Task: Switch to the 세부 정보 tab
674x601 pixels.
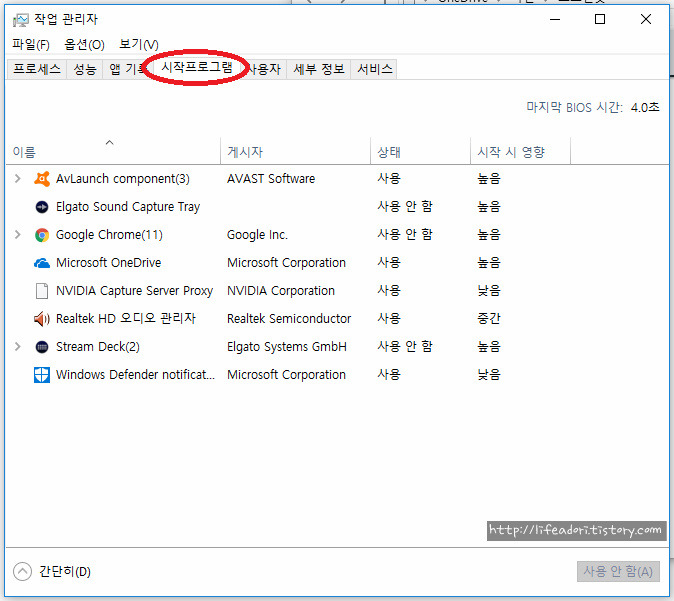Action: point(319,69)
